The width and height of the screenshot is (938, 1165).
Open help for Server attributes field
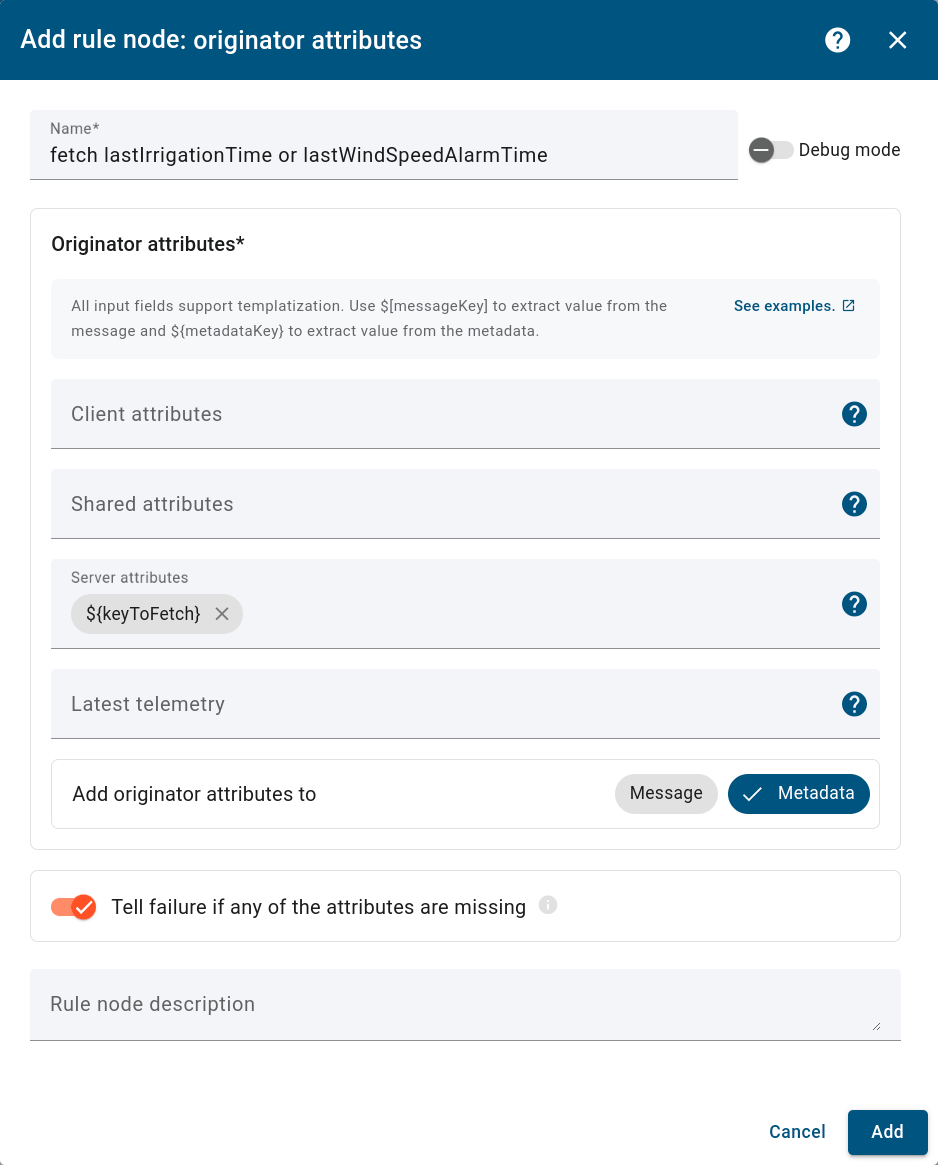pyautogui.click(x=854, y=604)
